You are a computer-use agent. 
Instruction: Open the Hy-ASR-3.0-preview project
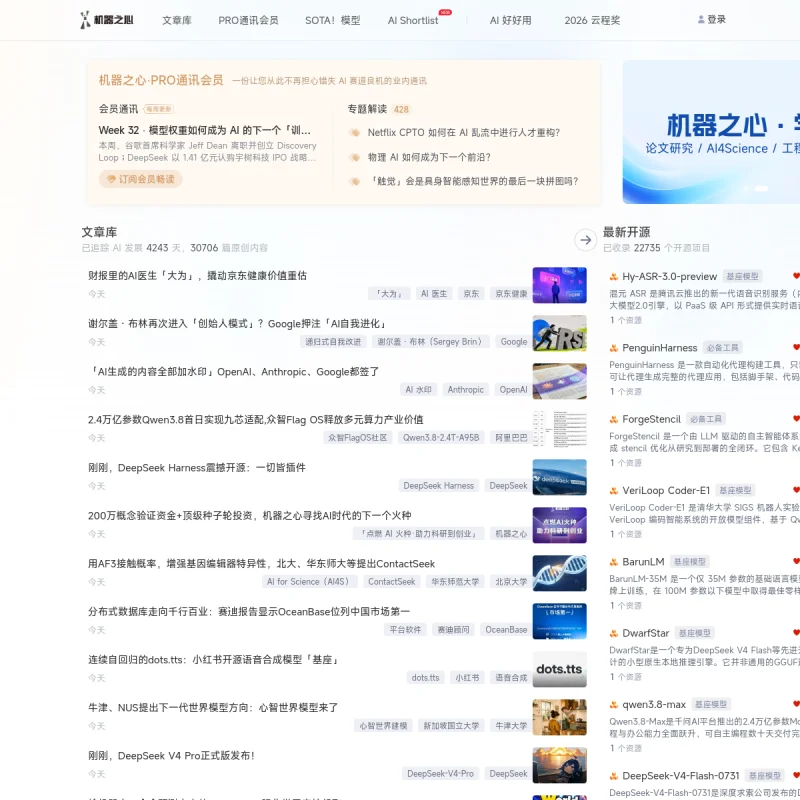pyautogui.click(x=669, y=277)
